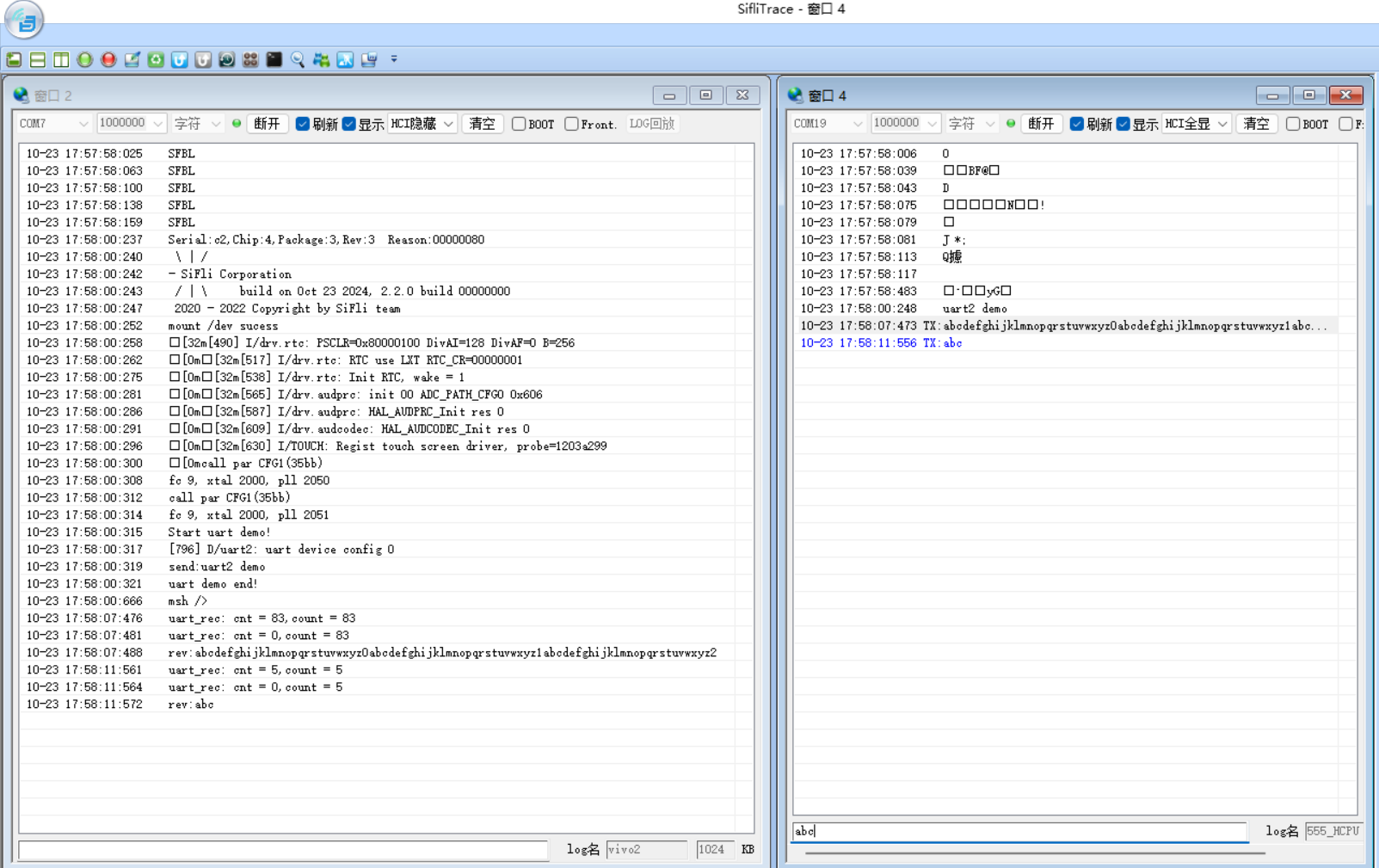The image size is (1379, 868).
Task: Select the 'msh />' log line
Action: (x=377, y=601)
